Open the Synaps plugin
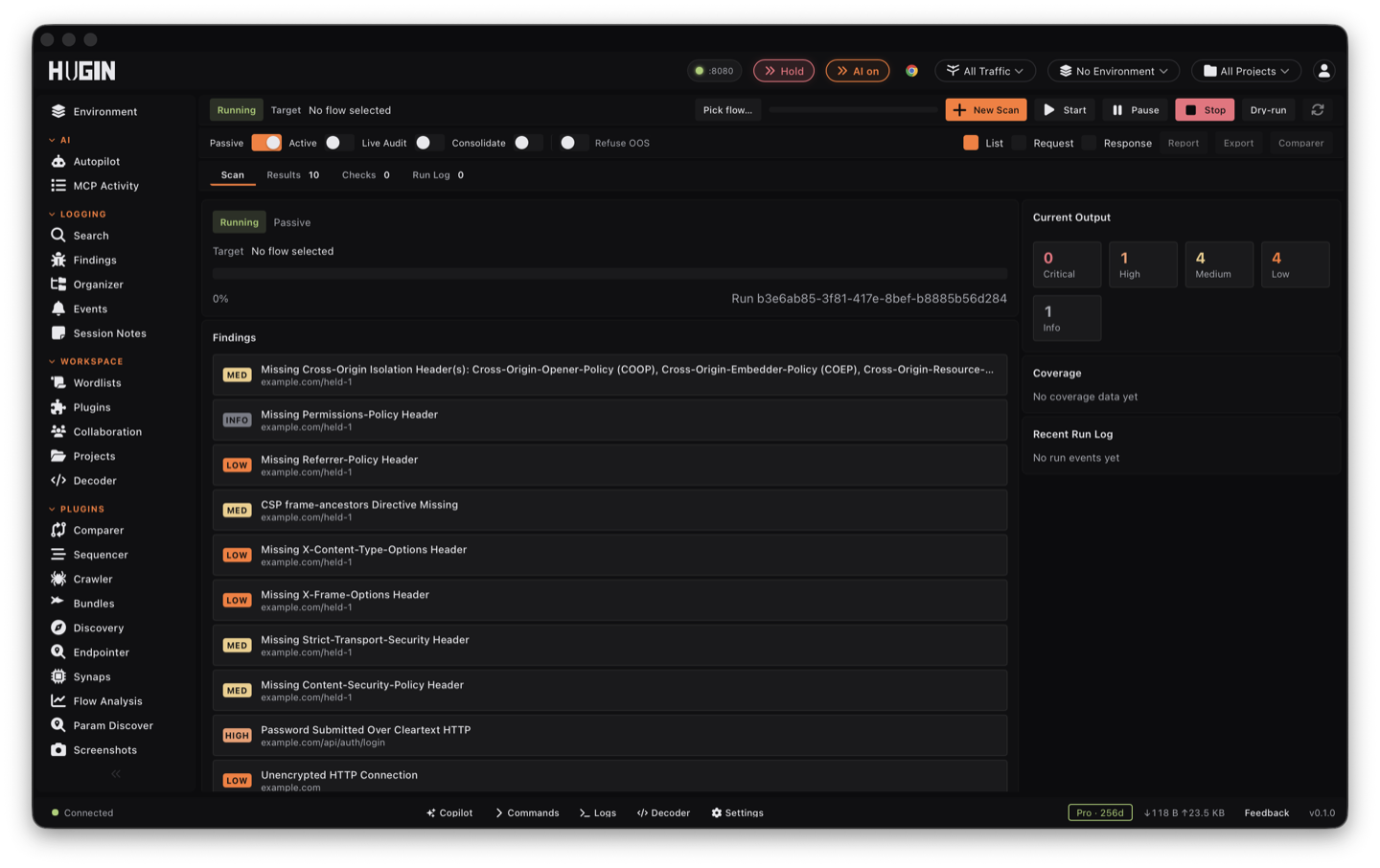1380x868 pixels. pos(80,676)
